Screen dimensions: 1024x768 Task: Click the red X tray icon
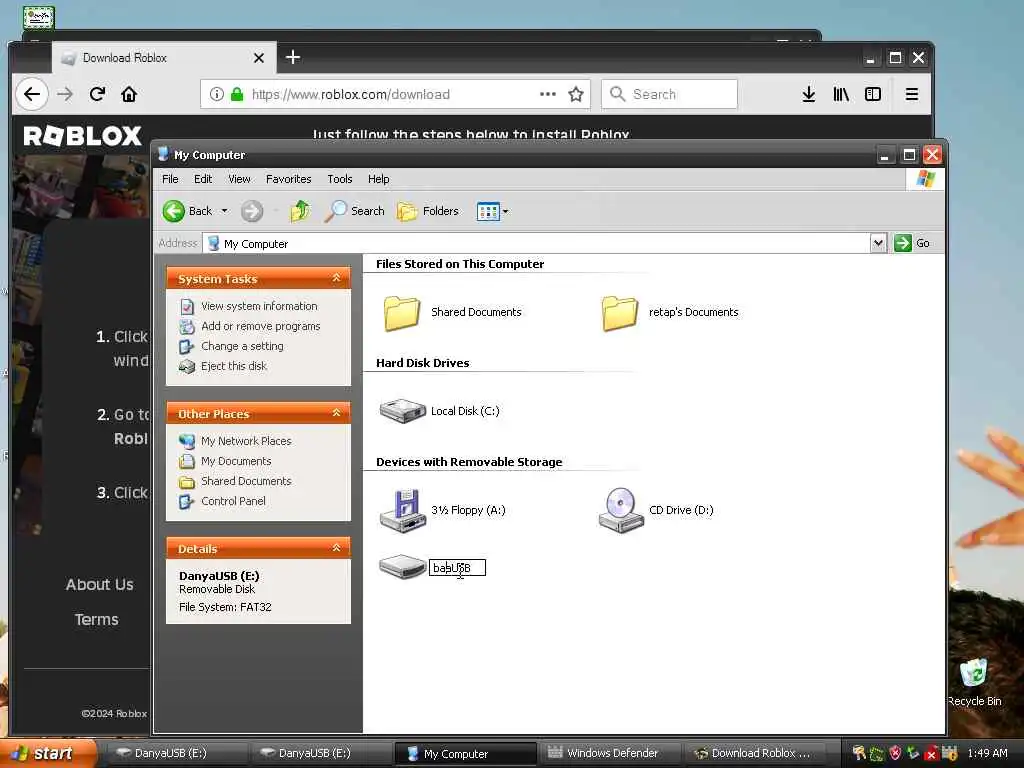pos(931,754)
